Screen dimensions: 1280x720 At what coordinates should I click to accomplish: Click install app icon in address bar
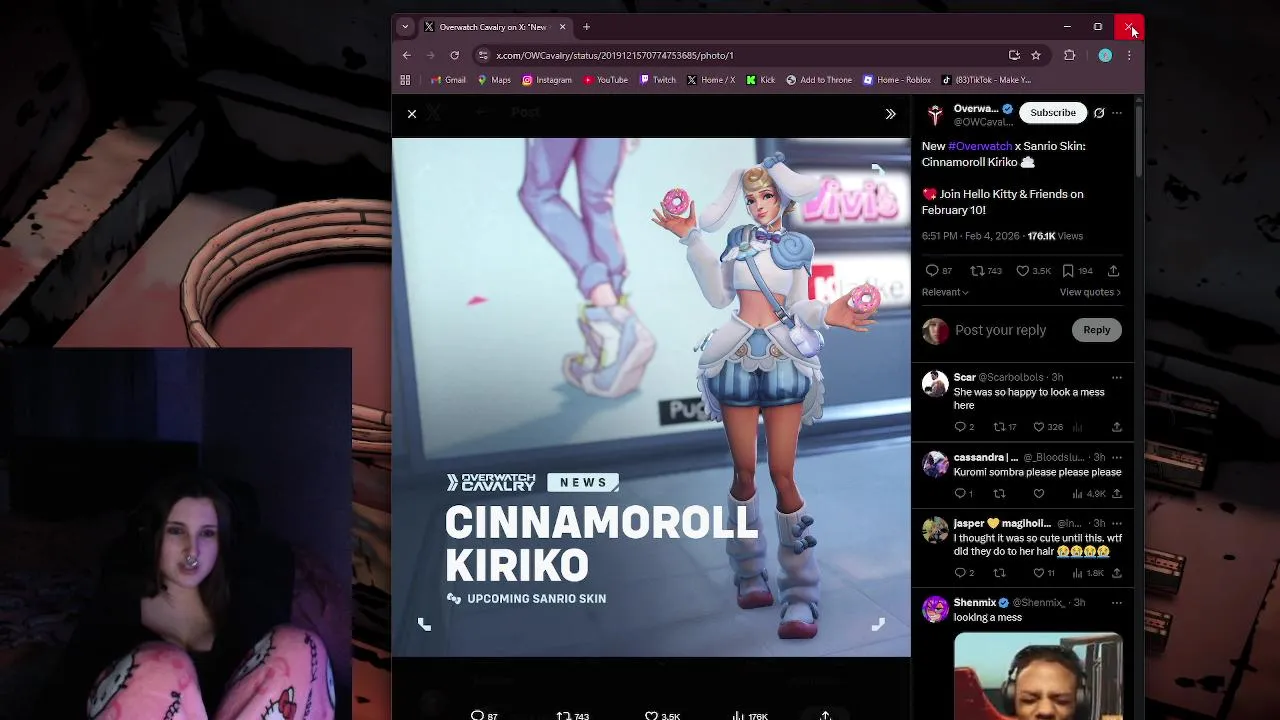[x=1014, y=55]
